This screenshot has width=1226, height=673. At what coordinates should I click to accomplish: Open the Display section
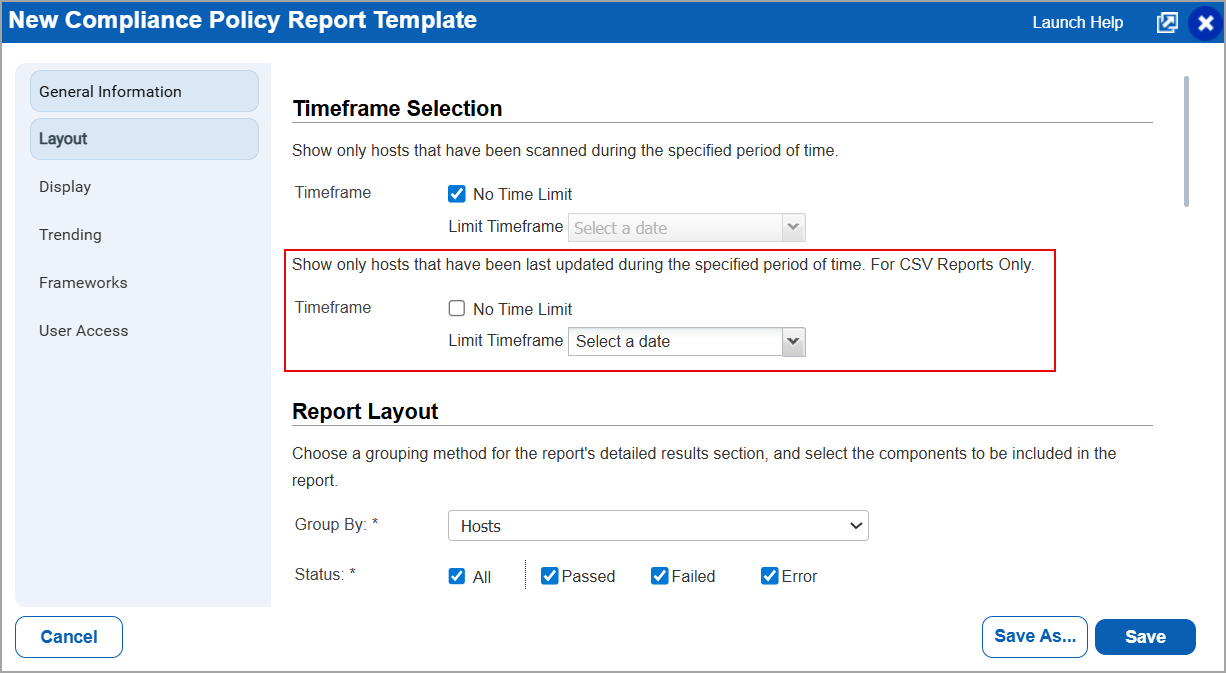tap(64, 186)
